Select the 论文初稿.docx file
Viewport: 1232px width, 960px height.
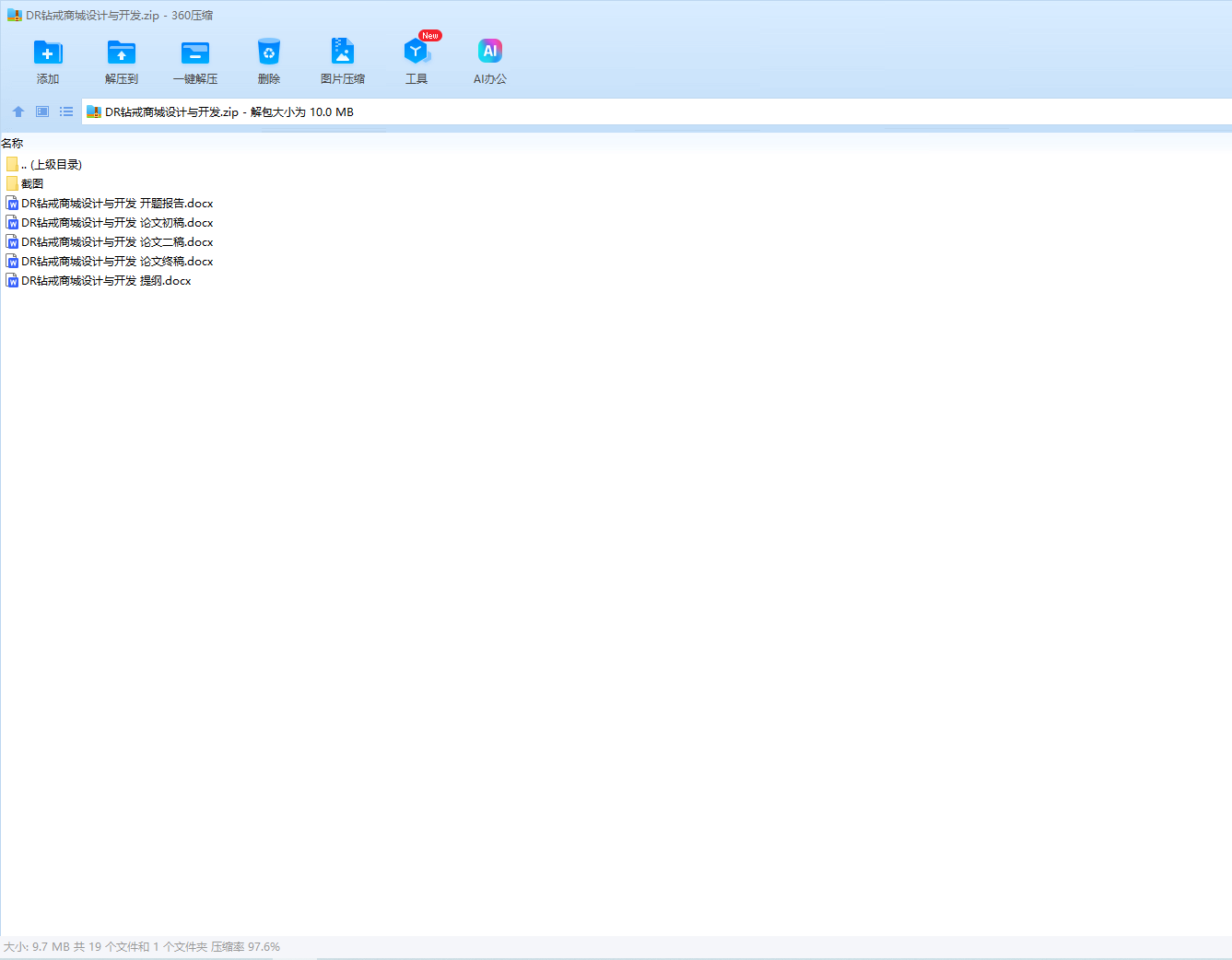[117, 223]
